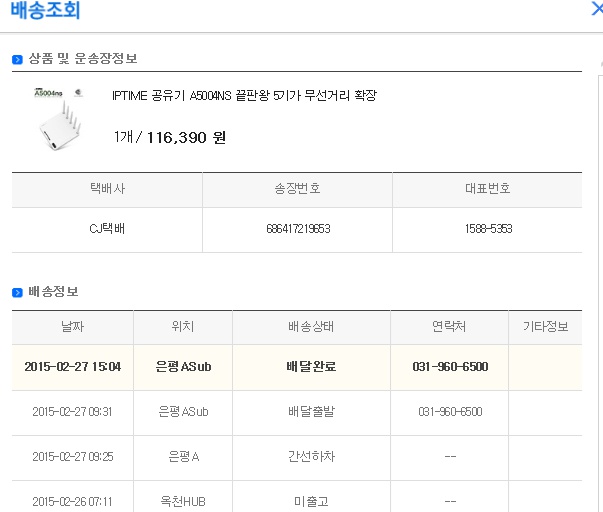Click the 택배사 column header

(x=107, y=188)
